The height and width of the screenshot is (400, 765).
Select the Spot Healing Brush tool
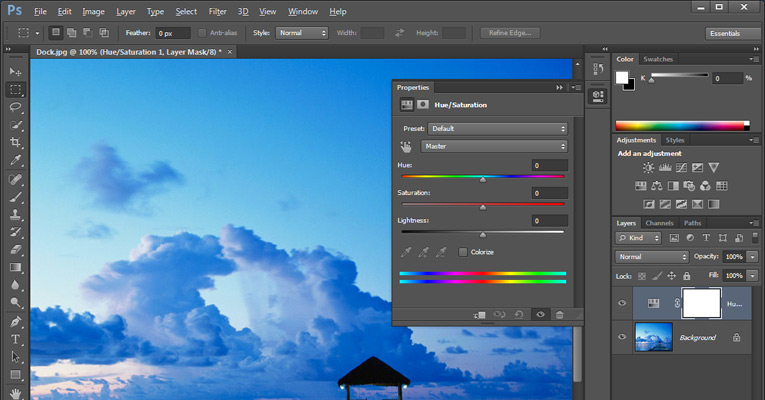coord(15,179)
